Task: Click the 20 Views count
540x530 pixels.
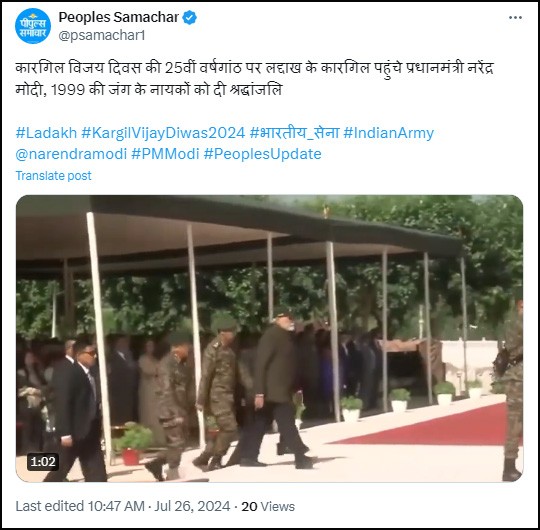Action: tap(268, 506)
